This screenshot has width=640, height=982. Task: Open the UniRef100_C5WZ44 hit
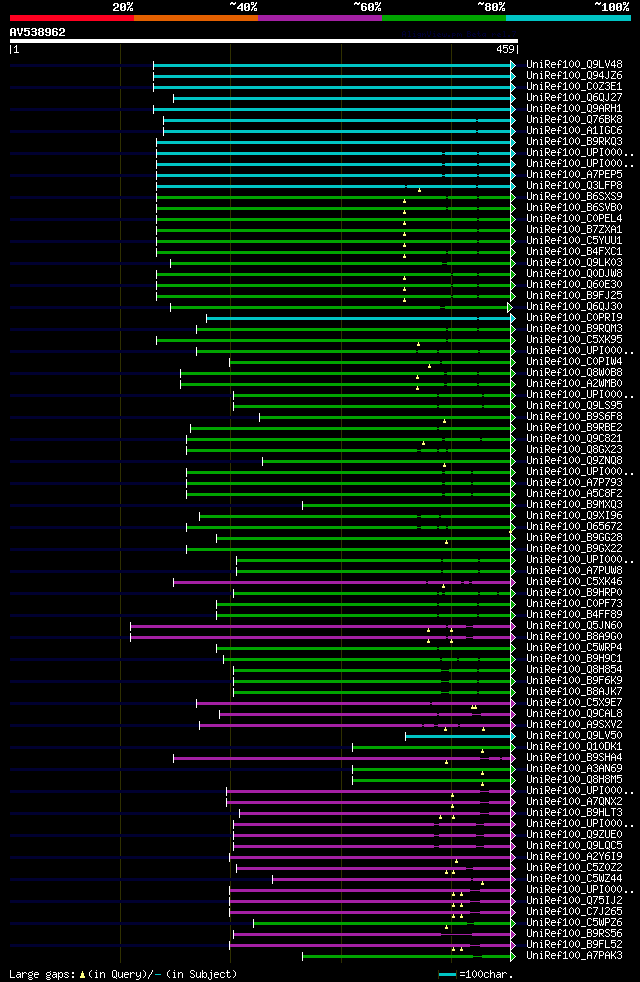click(574, 879)
